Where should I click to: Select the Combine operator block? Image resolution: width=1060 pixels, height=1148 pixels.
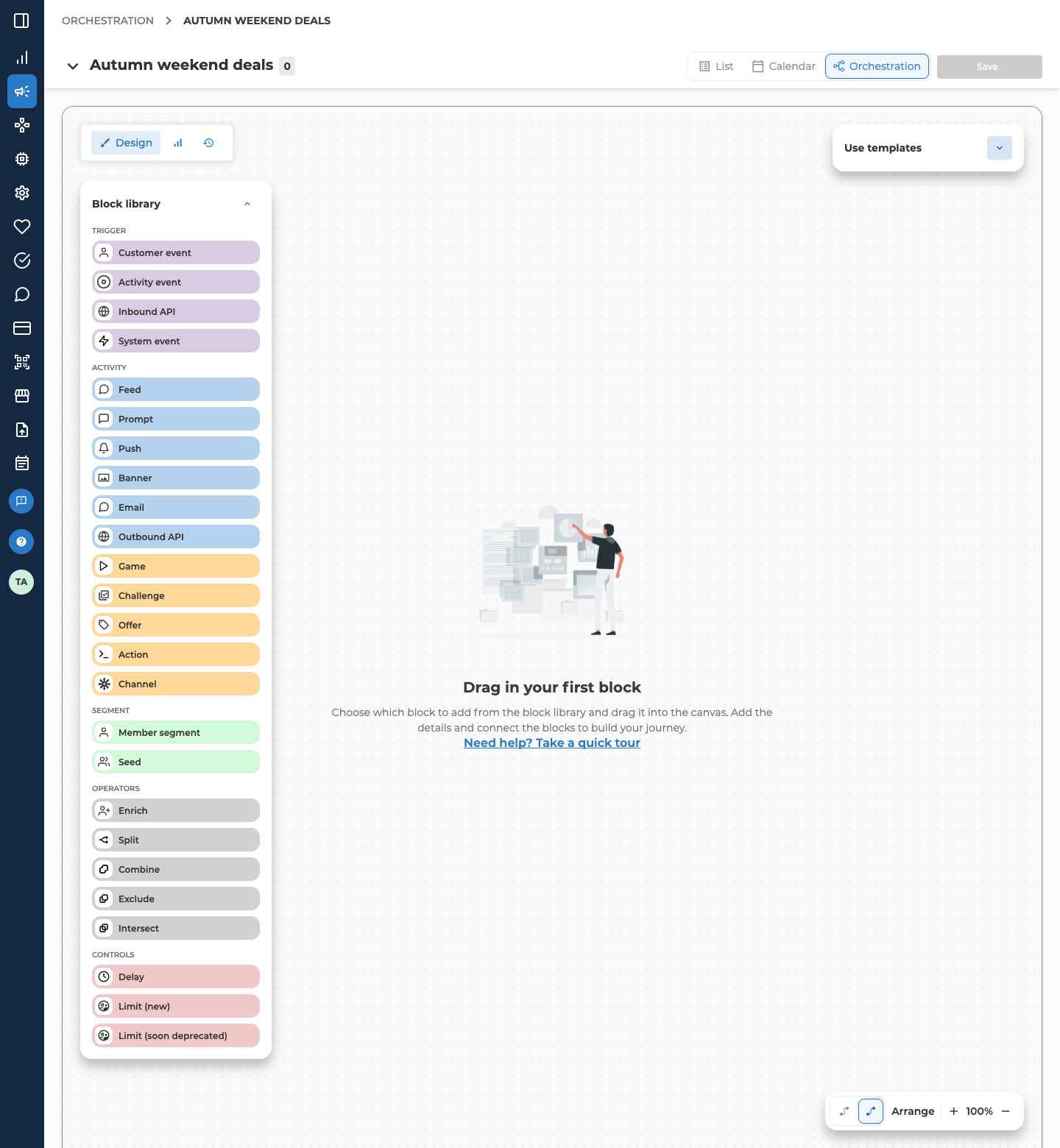pos(176,869)
